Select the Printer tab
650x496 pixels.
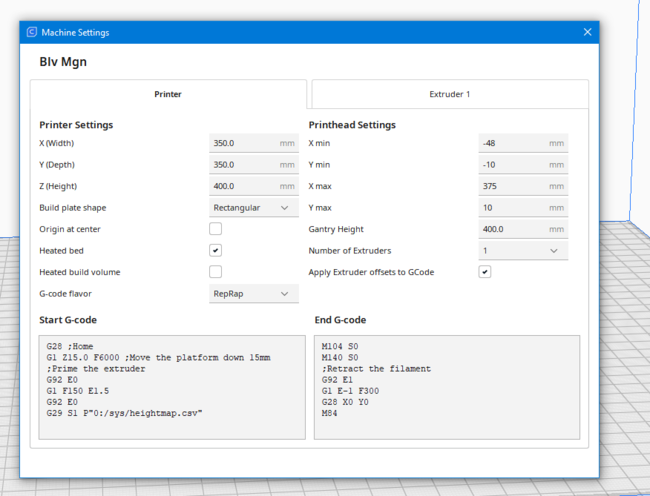pos(168,94)
